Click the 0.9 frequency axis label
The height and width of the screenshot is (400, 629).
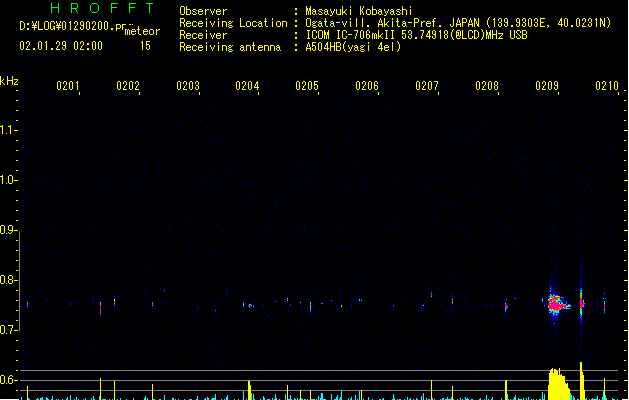coord(8,230)
